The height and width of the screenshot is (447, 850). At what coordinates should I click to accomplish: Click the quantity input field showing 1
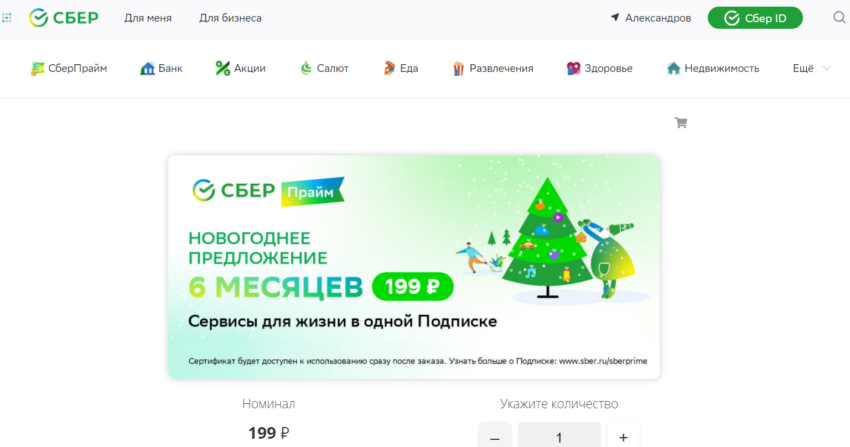pyautogui.click(x=559, y=437)
